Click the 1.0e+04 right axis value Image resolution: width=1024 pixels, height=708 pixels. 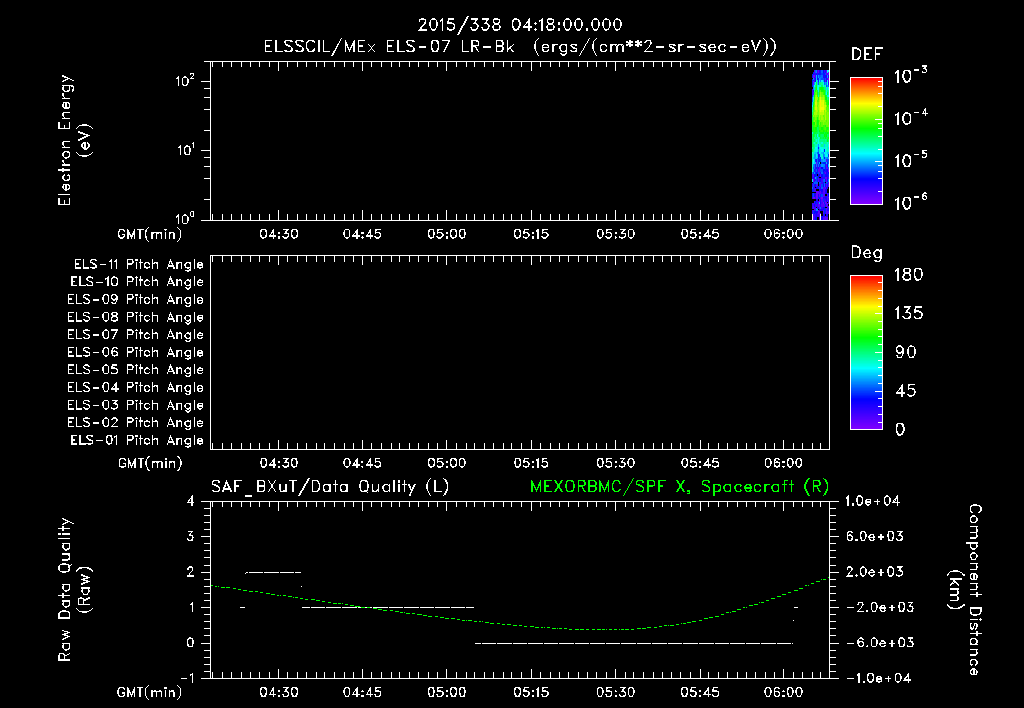point(872,501)
